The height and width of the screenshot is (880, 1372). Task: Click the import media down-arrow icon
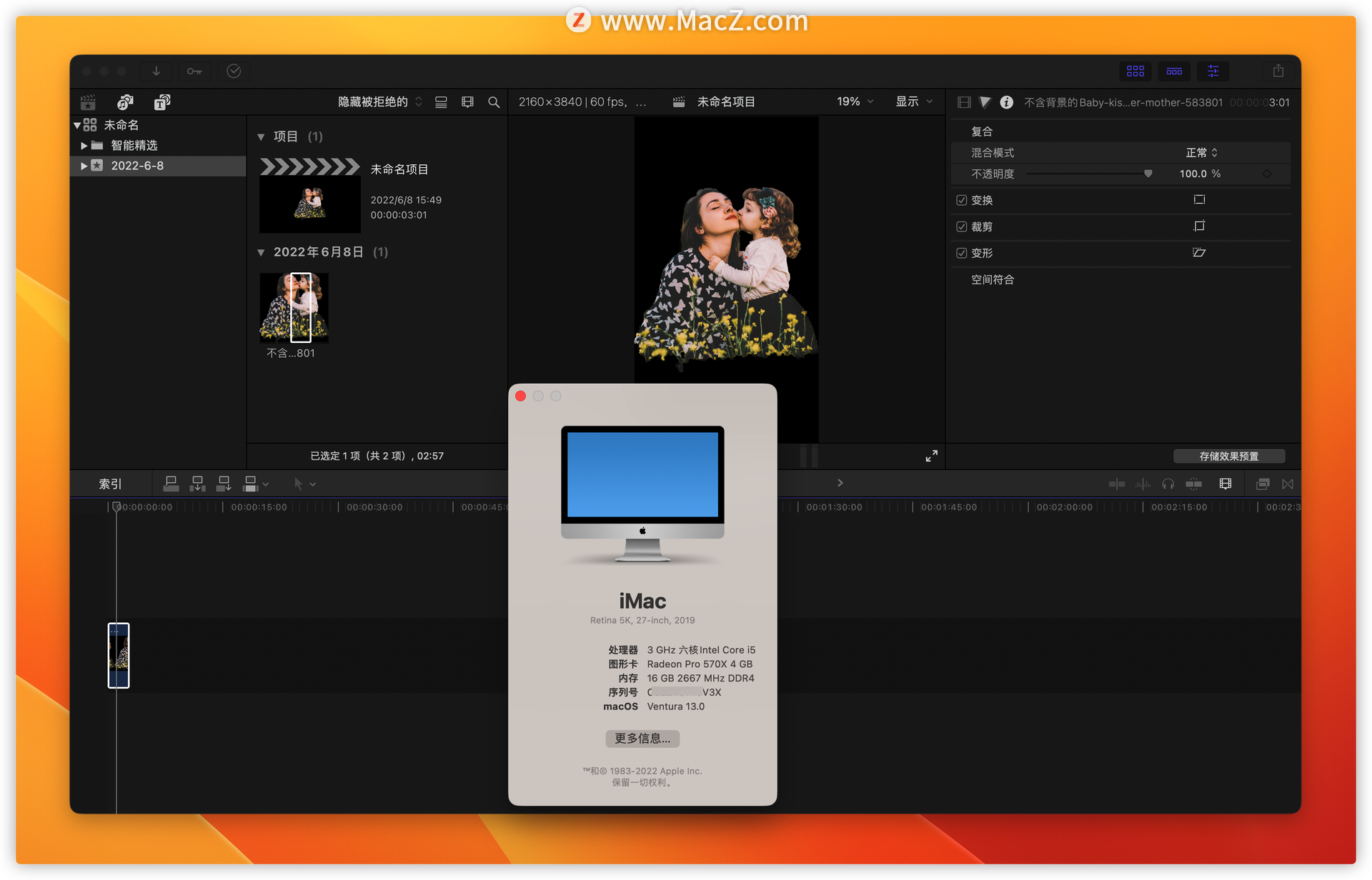pyautogui.click(x=156, y=71)
